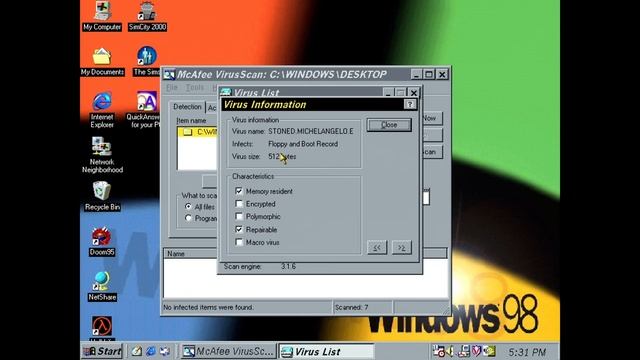Switch to the Action tab
The width and height of the screenshot is (640, 360).
coord(212,108)
